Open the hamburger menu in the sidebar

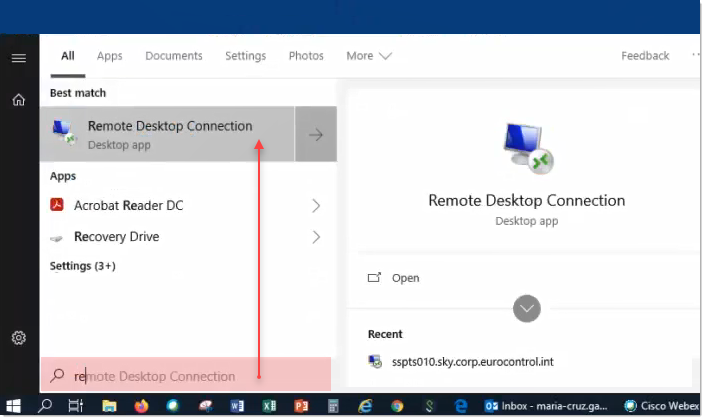tap(18, 58)
